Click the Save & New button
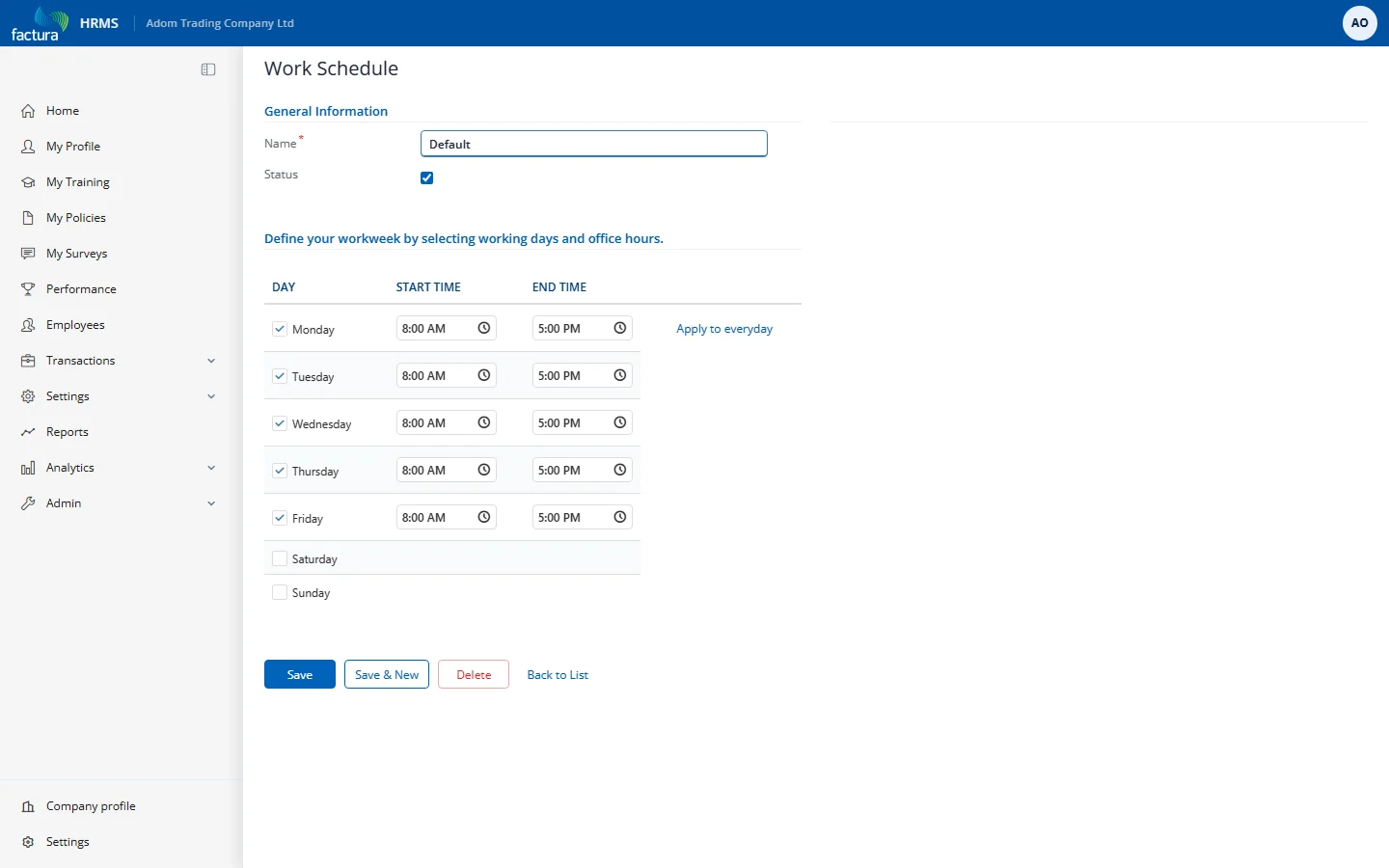1389x868 pixels. [387, 674]
